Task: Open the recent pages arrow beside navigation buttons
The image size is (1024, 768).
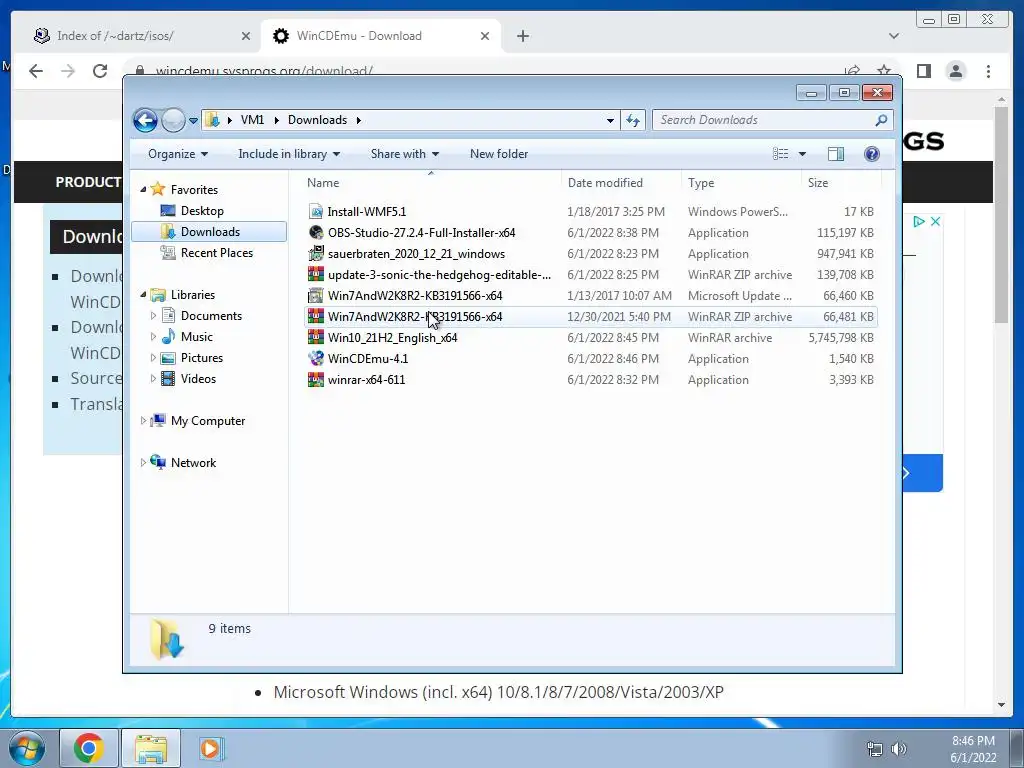Action: pyautogui.click(x=193, y=121)
